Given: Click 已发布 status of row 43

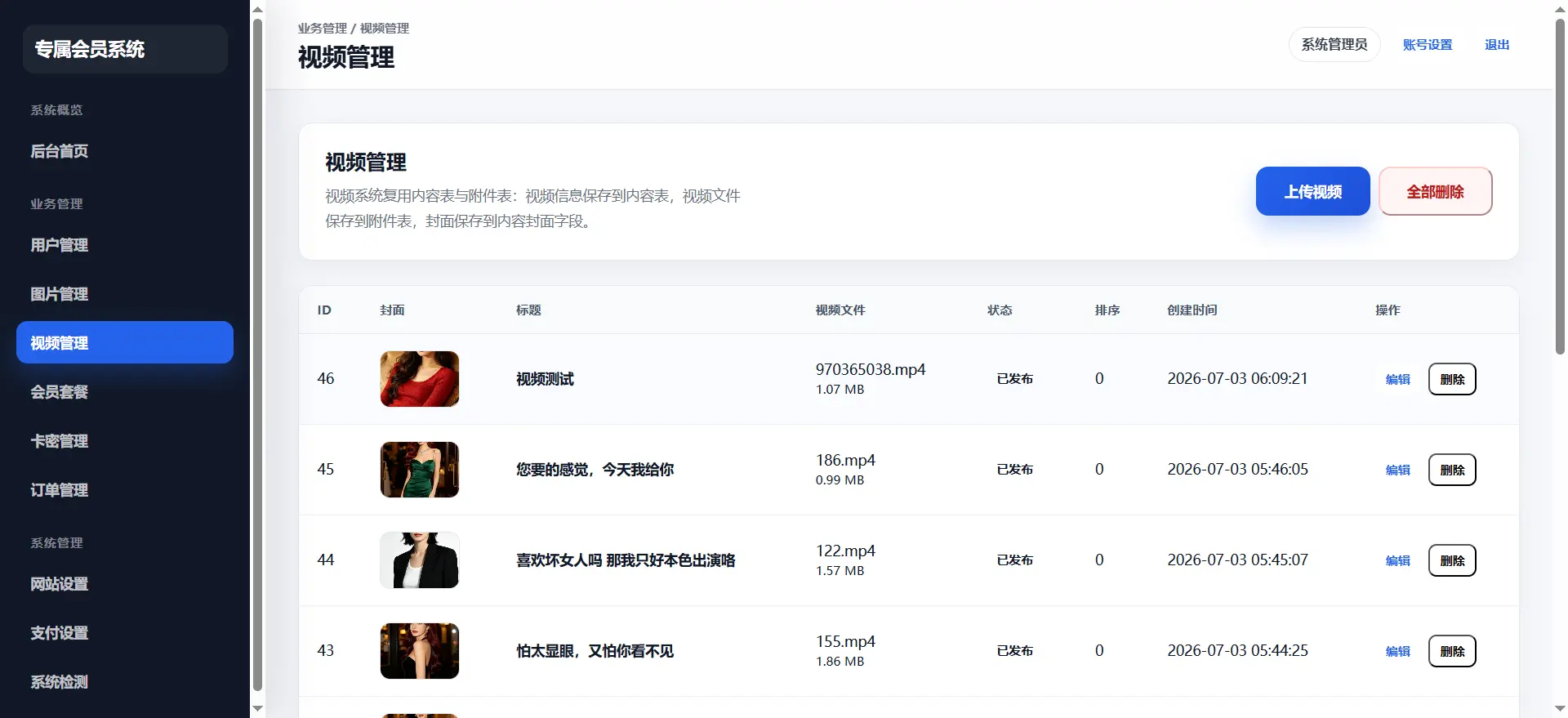Looking at the screenshot, I should [x=1015, y=651].
